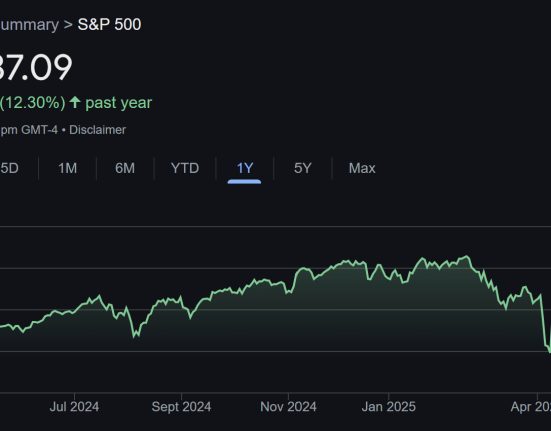
Task: Switch chart to YTD range
Action: tap(185, 168)
